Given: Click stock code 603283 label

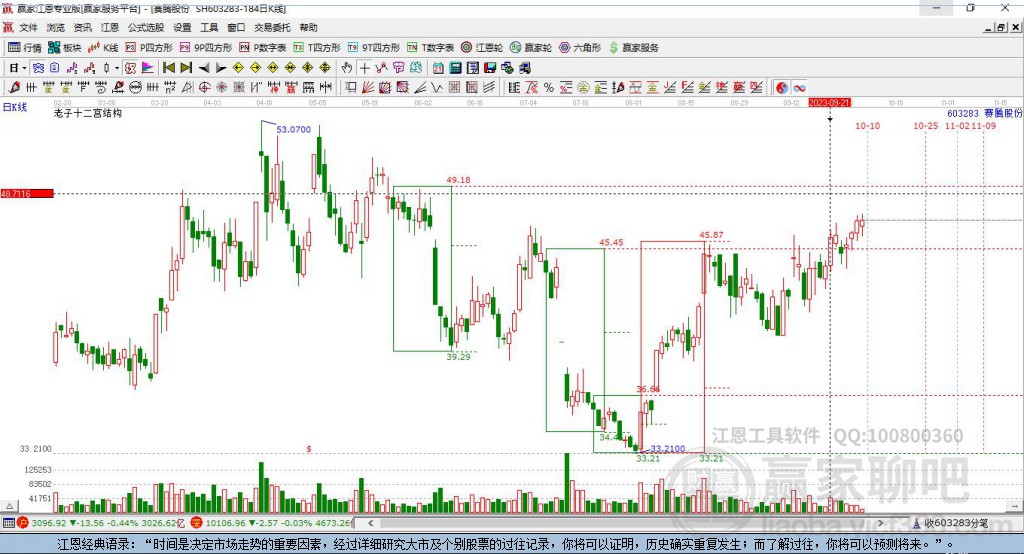Looking at the screenshot, I should [963, 114].
